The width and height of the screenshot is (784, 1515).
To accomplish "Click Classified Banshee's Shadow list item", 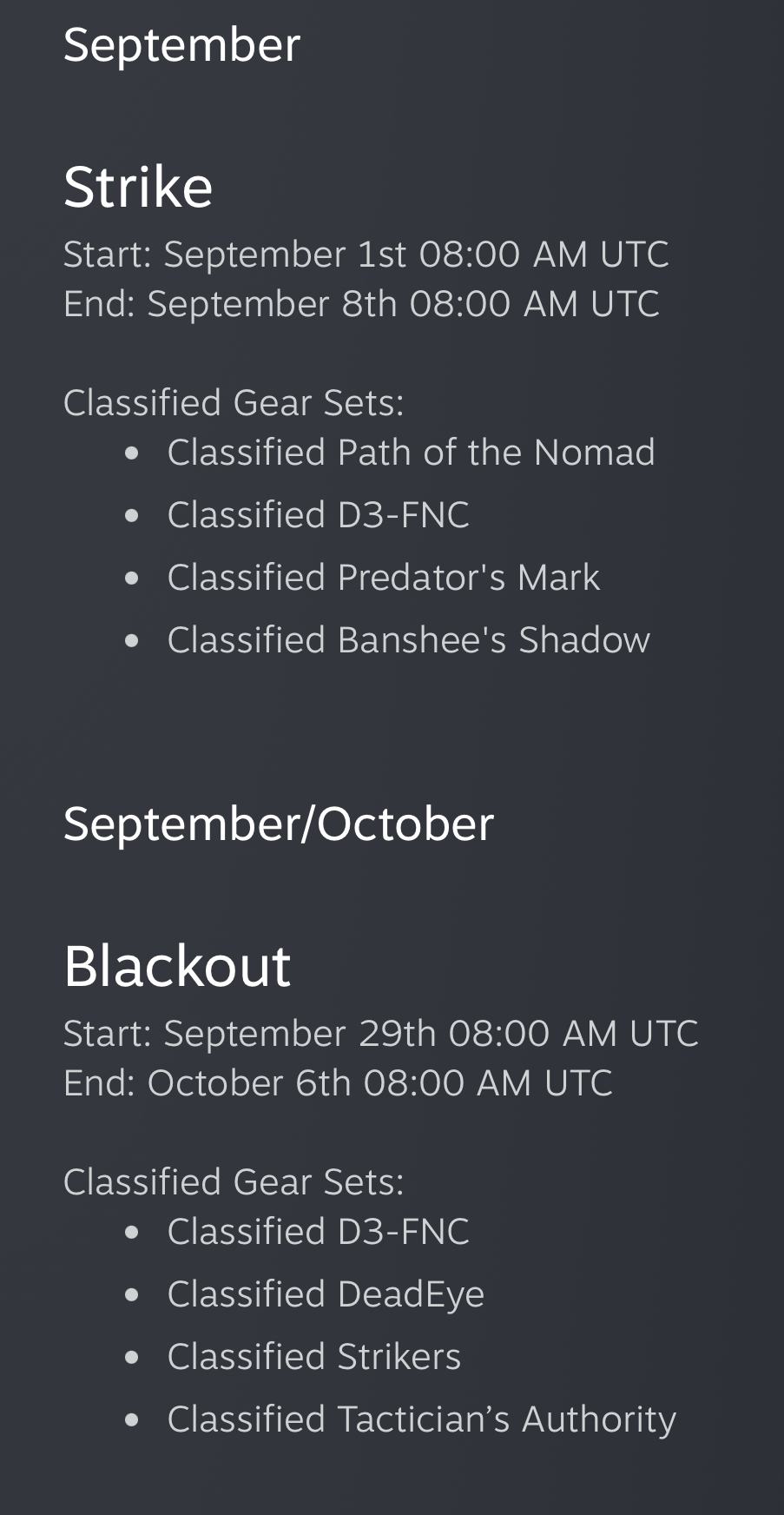I will (x=408, y=640).
